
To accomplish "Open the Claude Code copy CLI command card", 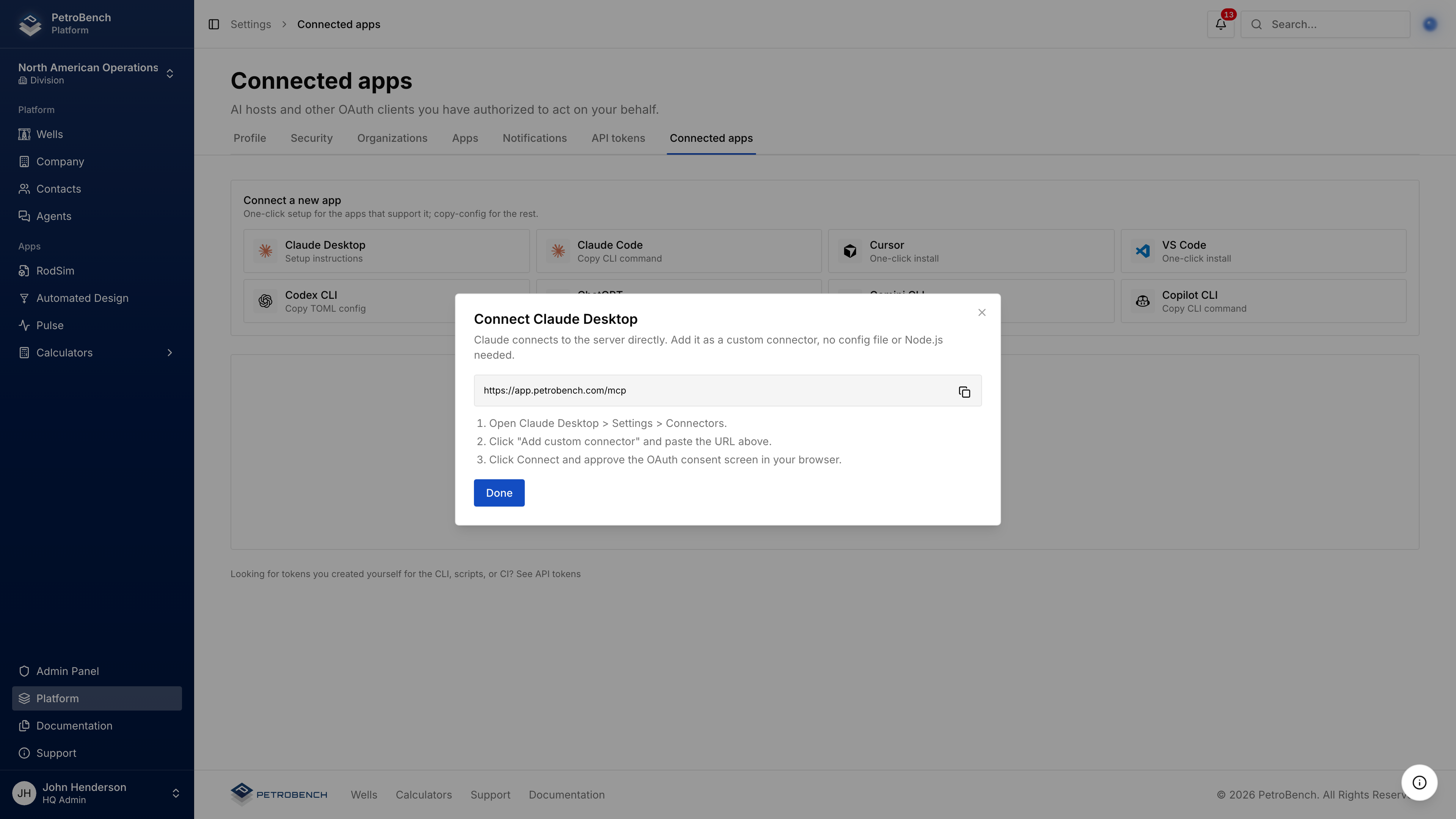I will tap(679, 251).
